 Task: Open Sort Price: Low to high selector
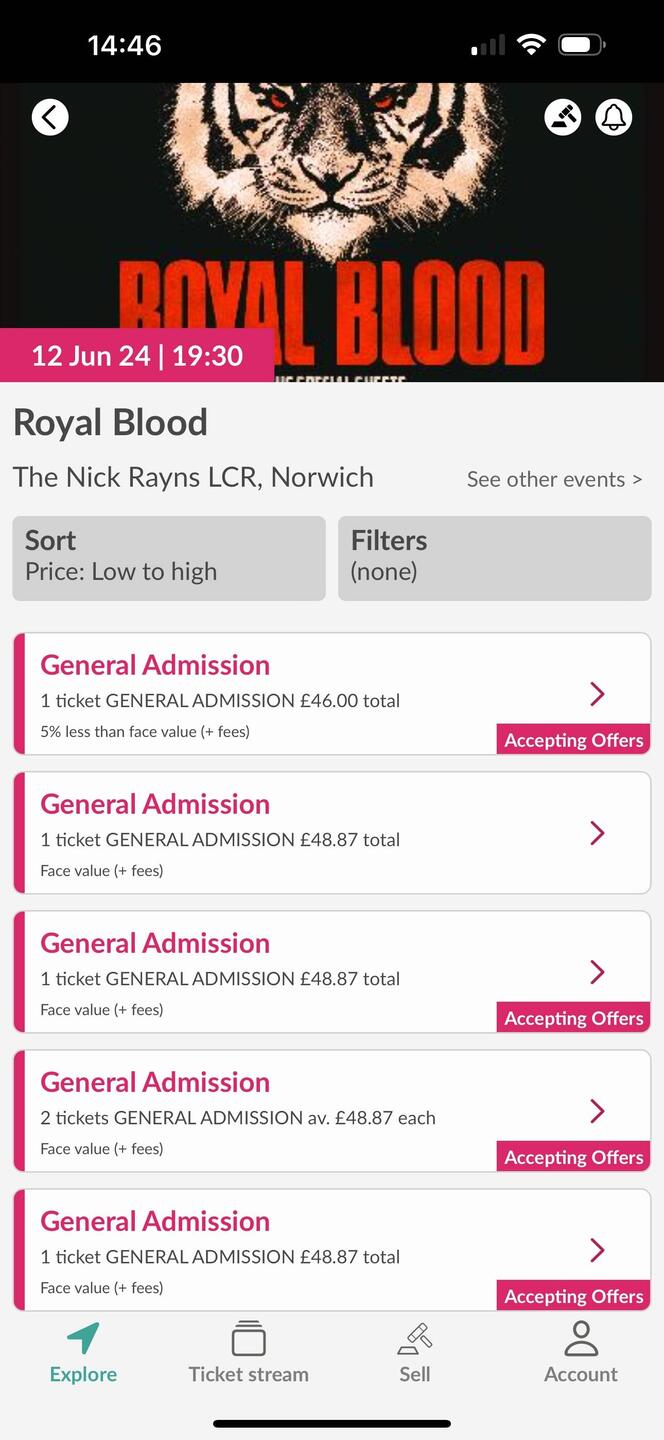(x=169, y=558)
